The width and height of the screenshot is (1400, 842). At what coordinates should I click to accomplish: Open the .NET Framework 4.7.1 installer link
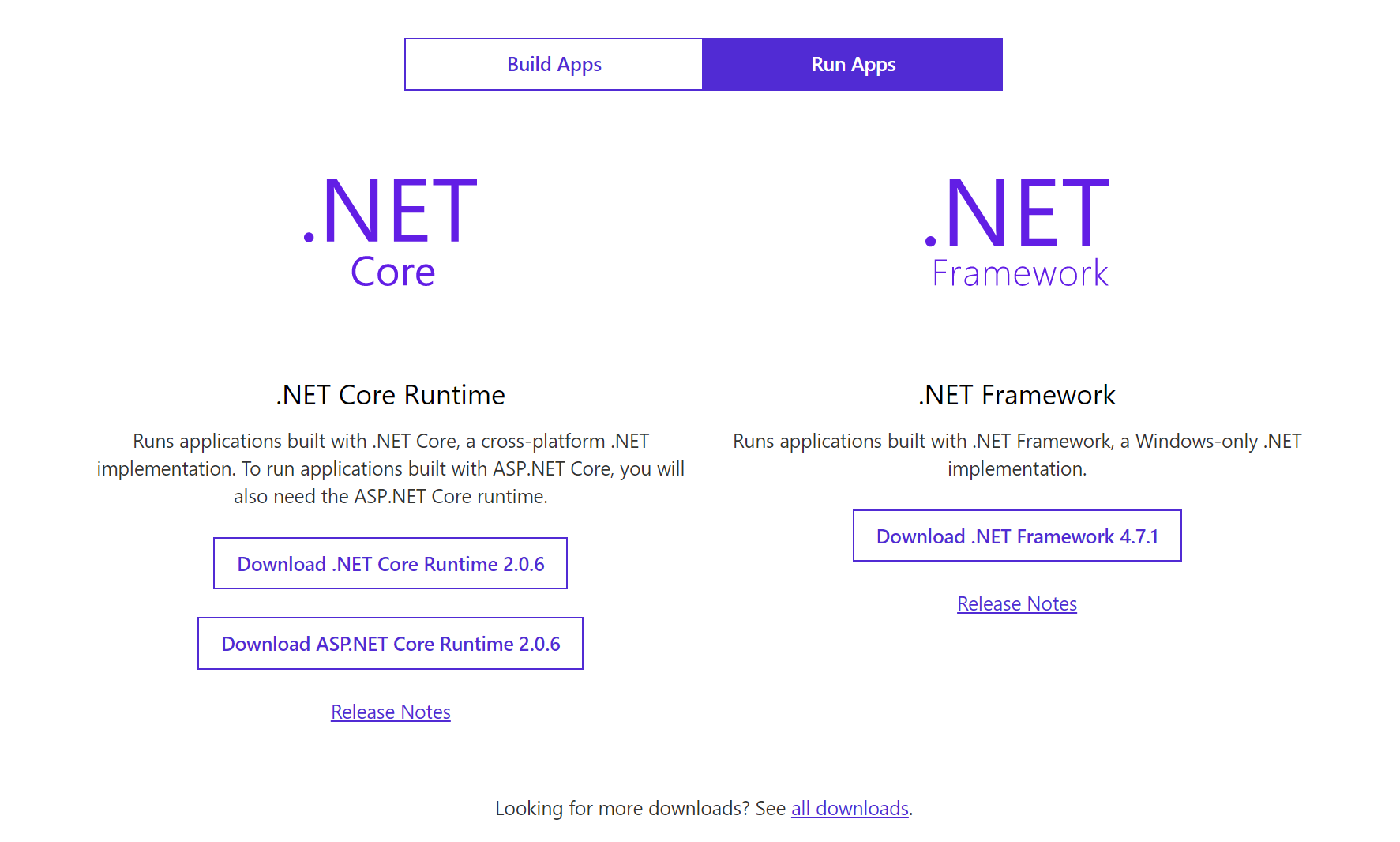pos(1017,536)
